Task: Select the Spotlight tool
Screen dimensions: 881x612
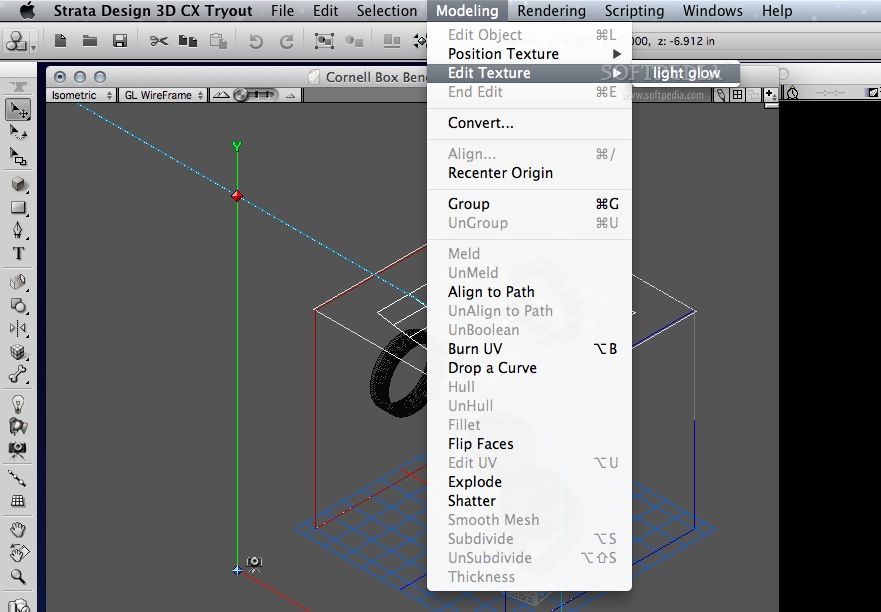Action: (x=19, y=426)
